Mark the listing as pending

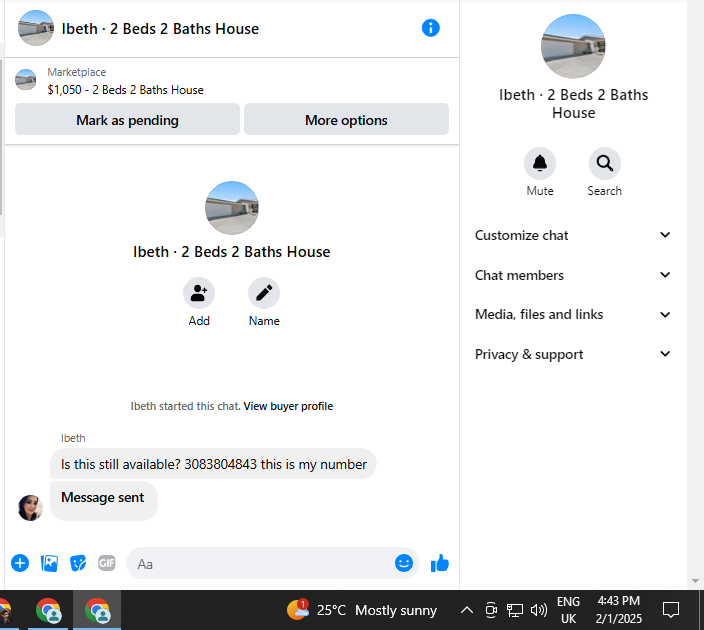click(x=128, y=119)
